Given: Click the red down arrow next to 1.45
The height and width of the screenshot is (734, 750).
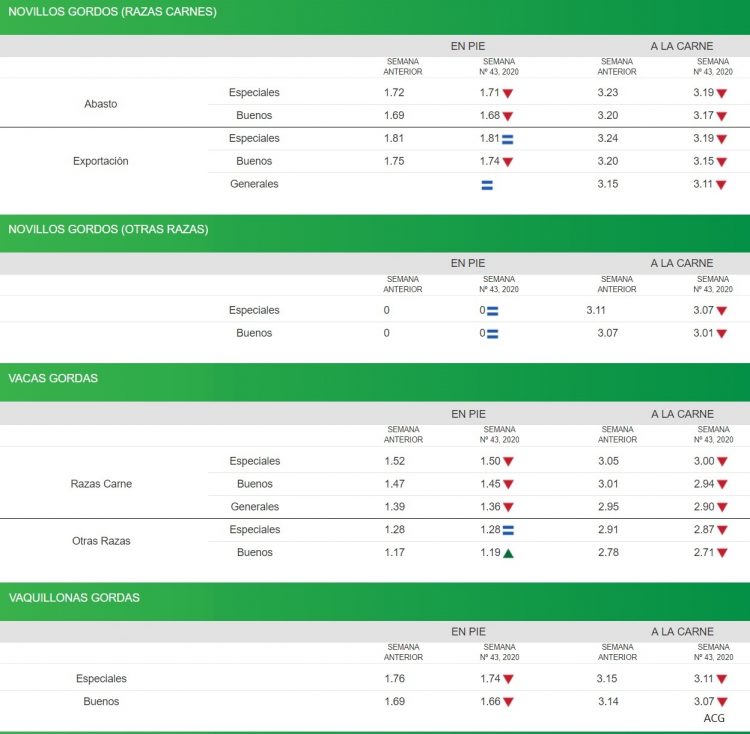Looking at the screenshot, I should [508, 485].
